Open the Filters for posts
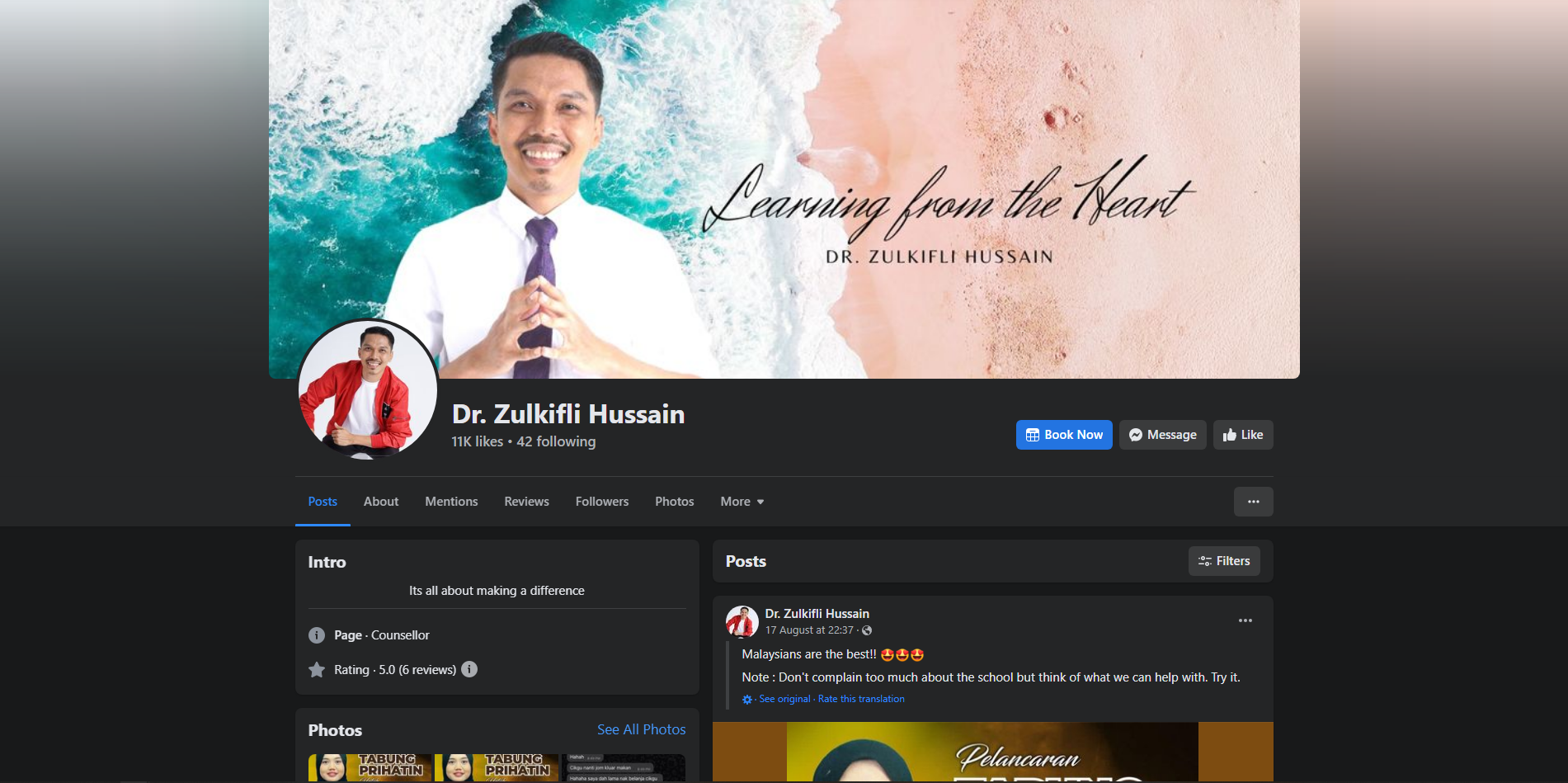 tap(1224, 561)
